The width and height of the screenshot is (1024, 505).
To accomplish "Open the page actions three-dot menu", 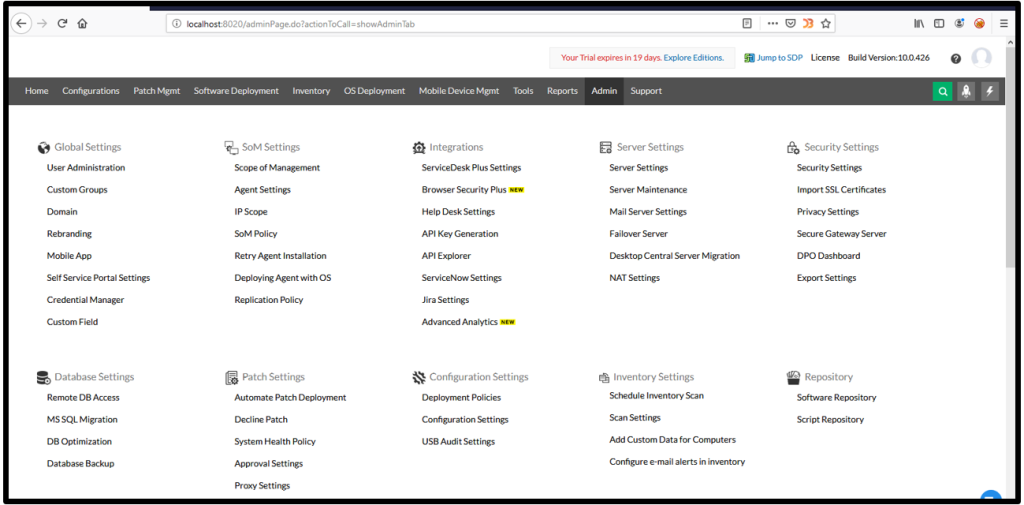I will 773,24.
